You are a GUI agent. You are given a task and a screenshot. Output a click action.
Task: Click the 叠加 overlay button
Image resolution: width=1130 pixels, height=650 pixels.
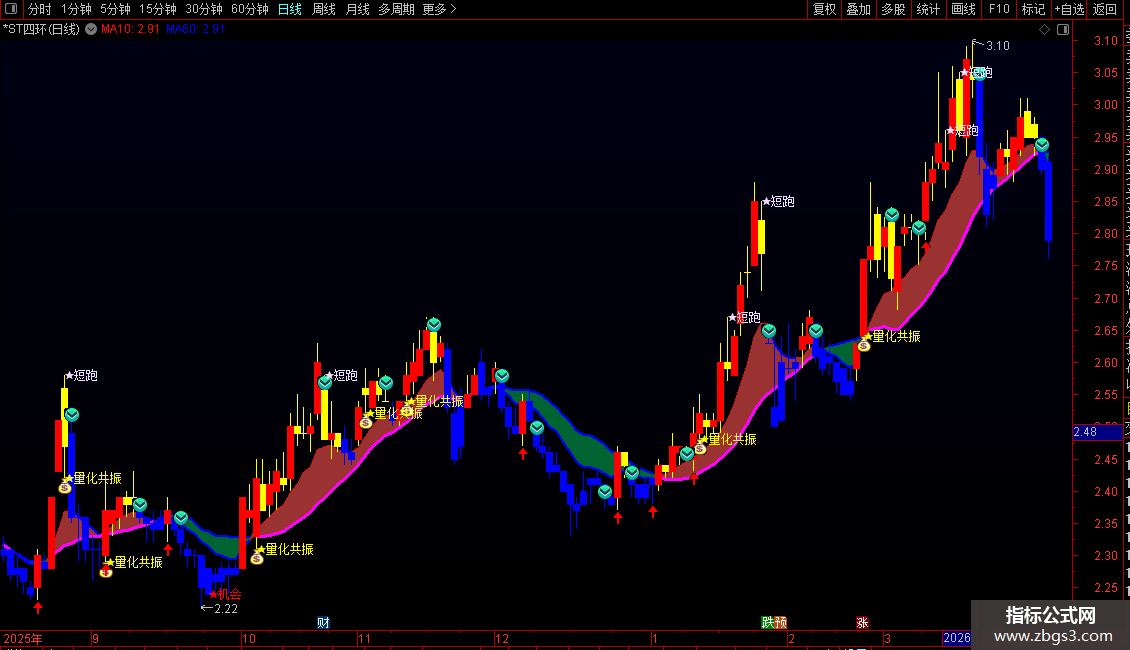pyautogui.click(x=858, y=9)
